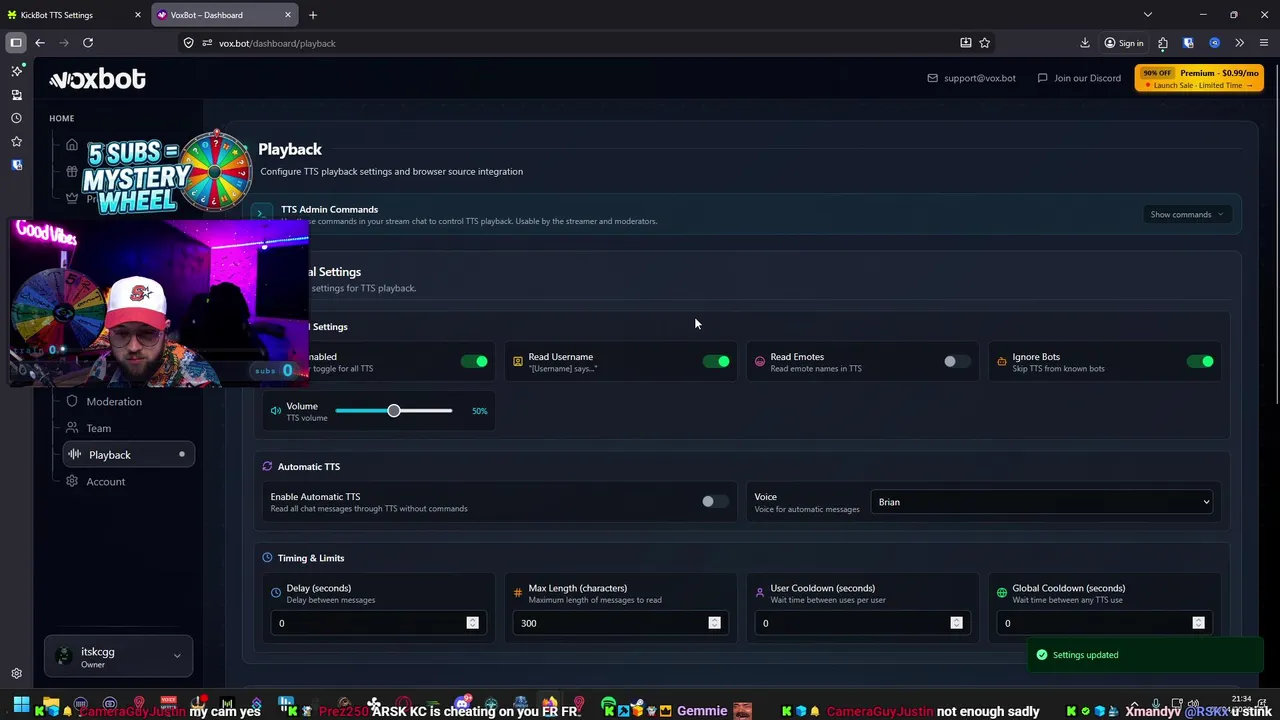Open the browser downloads arrow icon
Viewport: 1280px width, 720px height.
pos(1085,43)
